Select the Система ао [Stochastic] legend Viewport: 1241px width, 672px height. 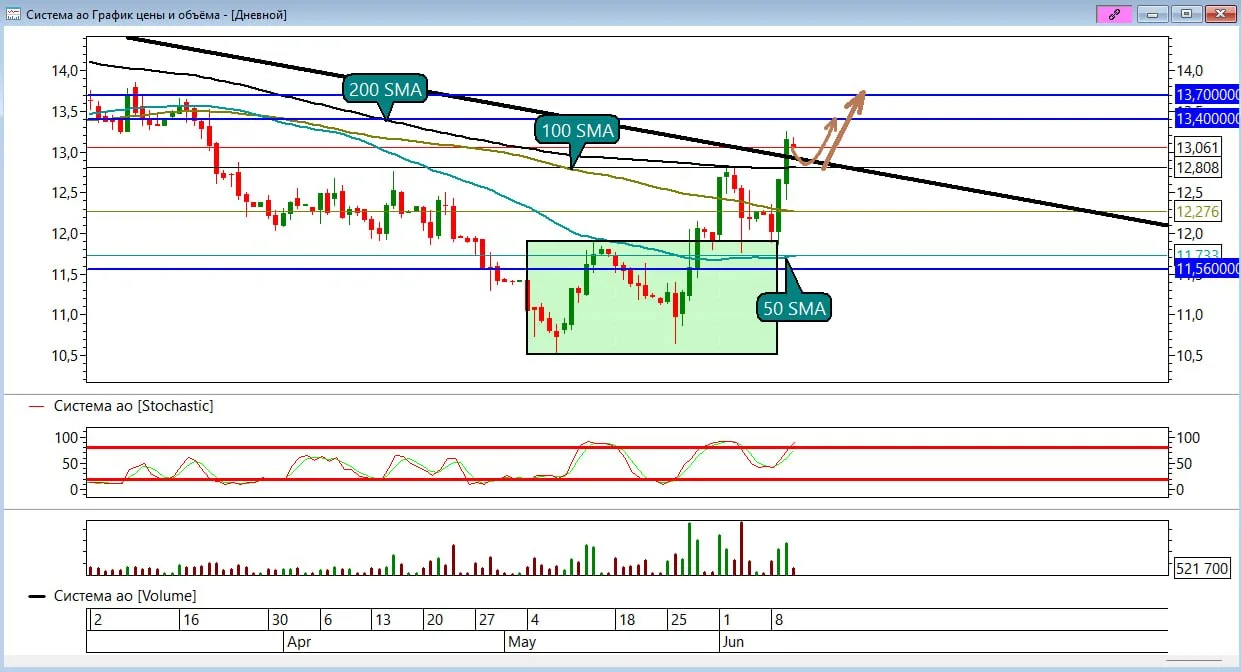click(x=121, y=405)
